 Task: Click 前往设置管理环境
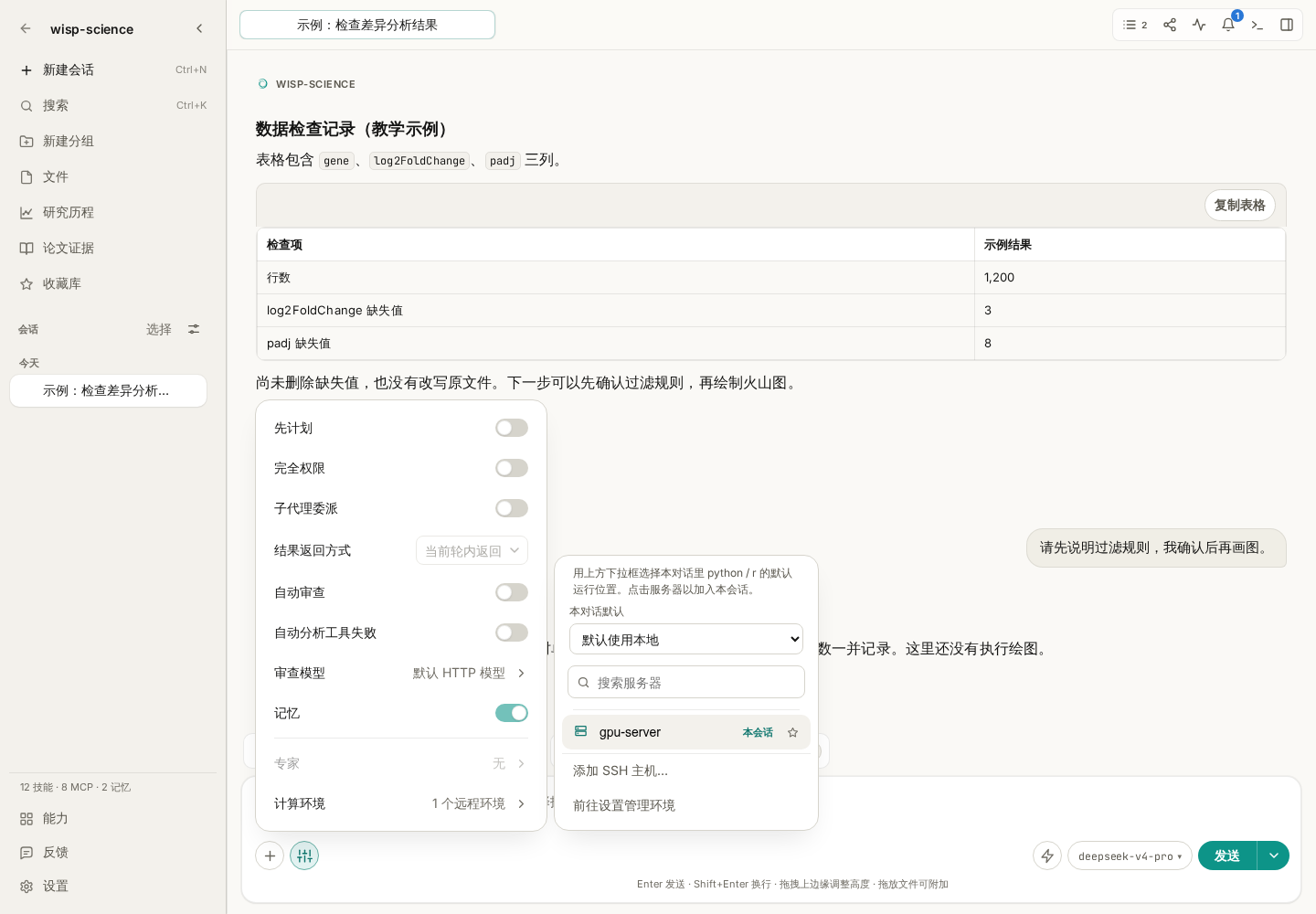(x=686, y=805)
